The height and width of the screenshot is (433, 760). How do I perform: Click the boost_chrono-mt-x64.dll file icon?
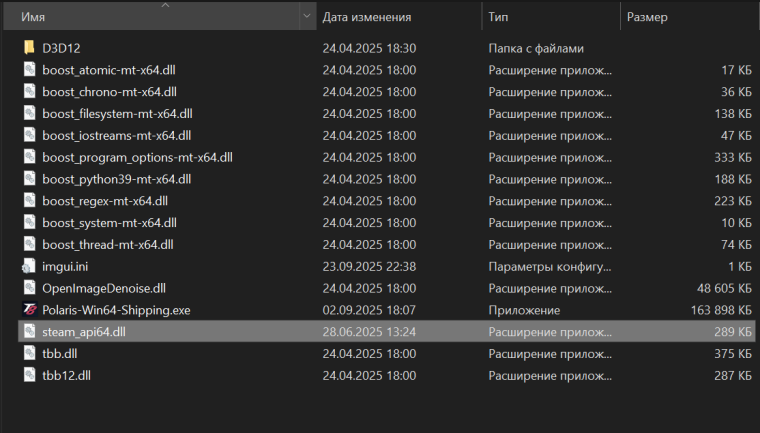pyautogui.click(x=30, y=91)
